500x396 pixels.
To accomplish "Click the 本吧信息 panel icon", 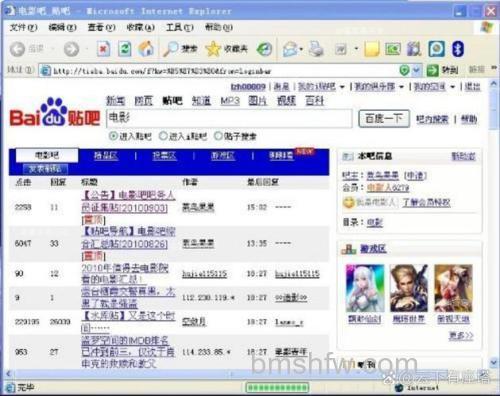I will pyautogui.click(x=348, y=156).
